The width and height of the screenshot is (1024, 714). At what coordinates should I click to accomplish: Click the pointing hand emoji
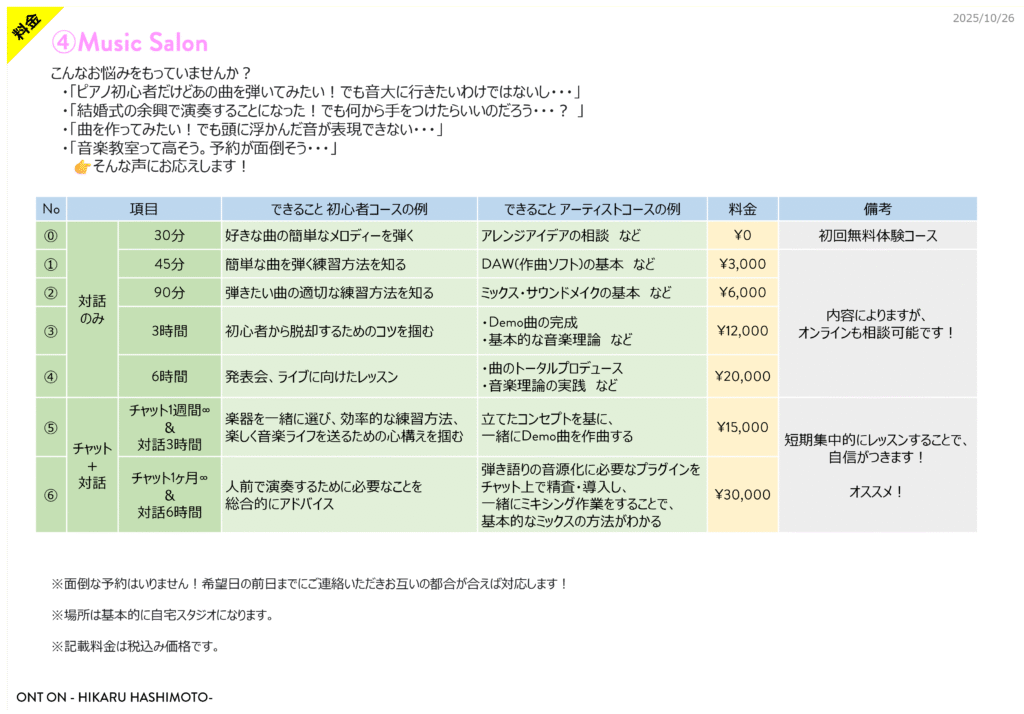[82, 167]
